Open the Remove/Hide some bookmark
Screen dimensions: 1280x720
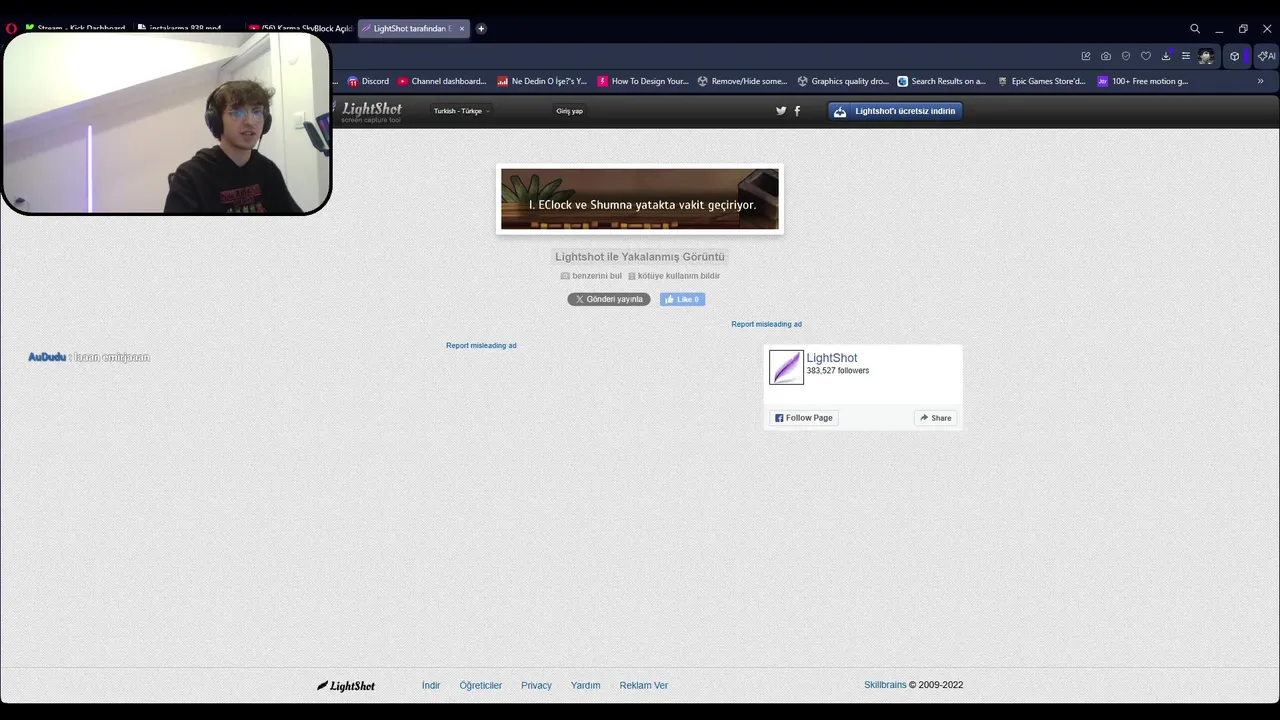pyautogui.click(x=742, y=81)
